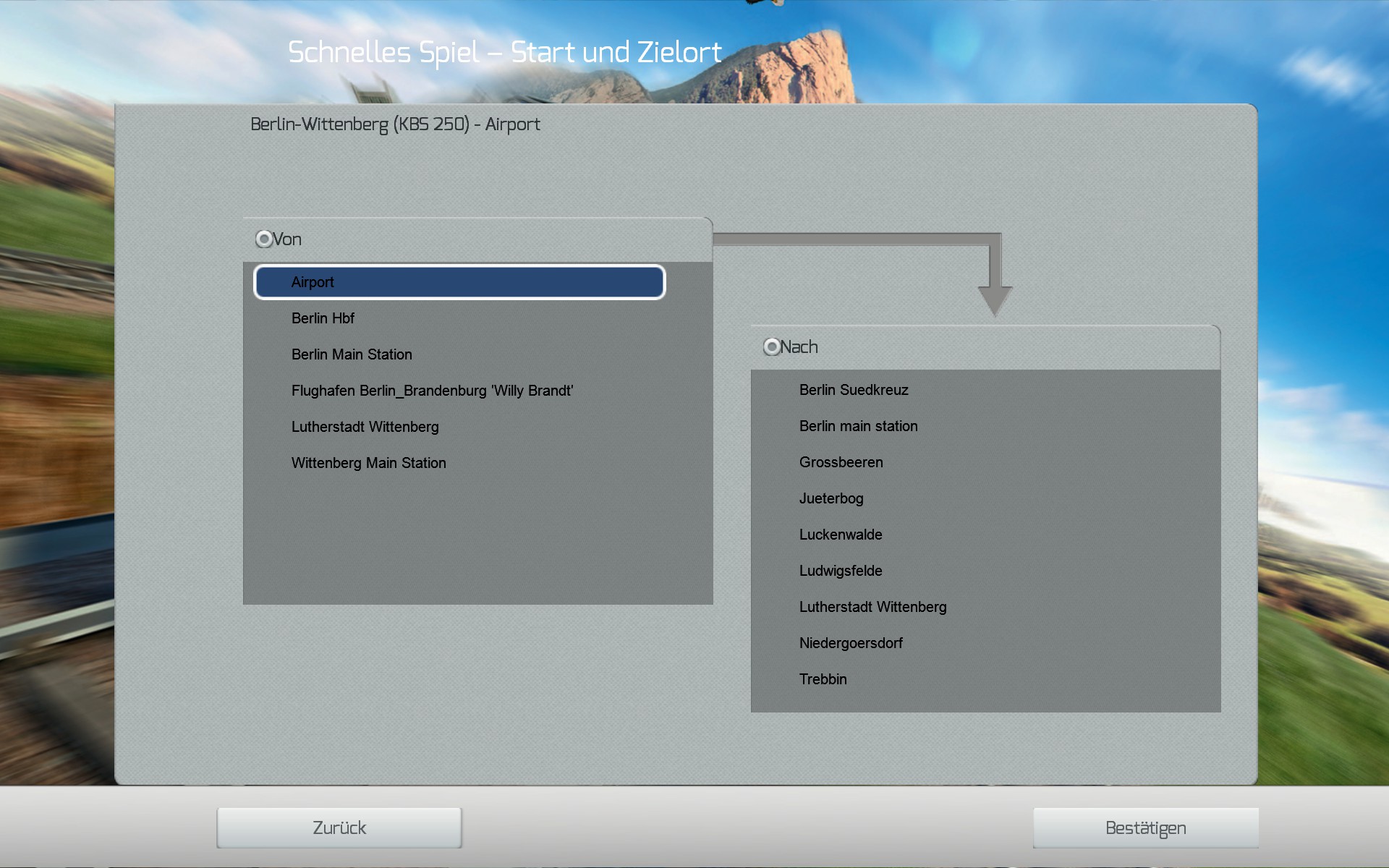Image resolution: width=1389 pixels, height=868 pixels.
Task: Pick Flughafen Berlin_Brandenburg 'Willy Brandt' origin
Action: (432, 391)
